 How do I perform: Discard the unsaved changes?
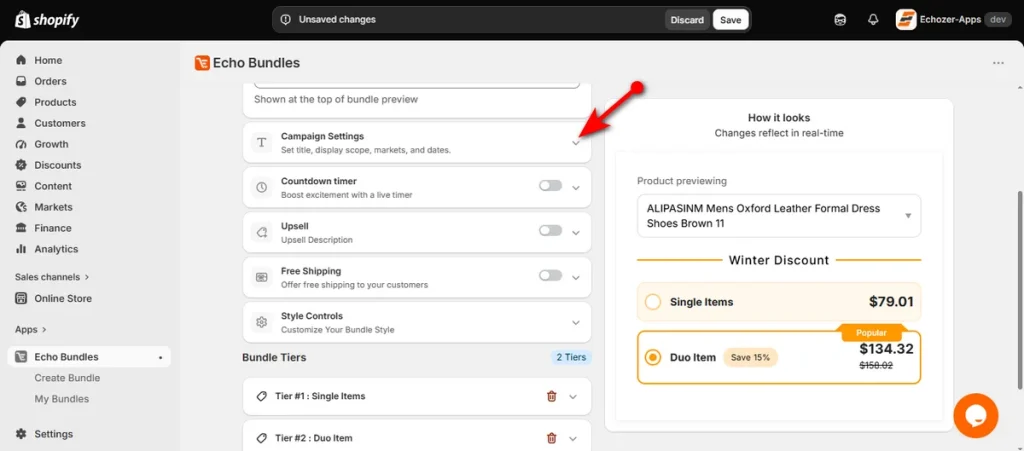click(x=687, y=20)
